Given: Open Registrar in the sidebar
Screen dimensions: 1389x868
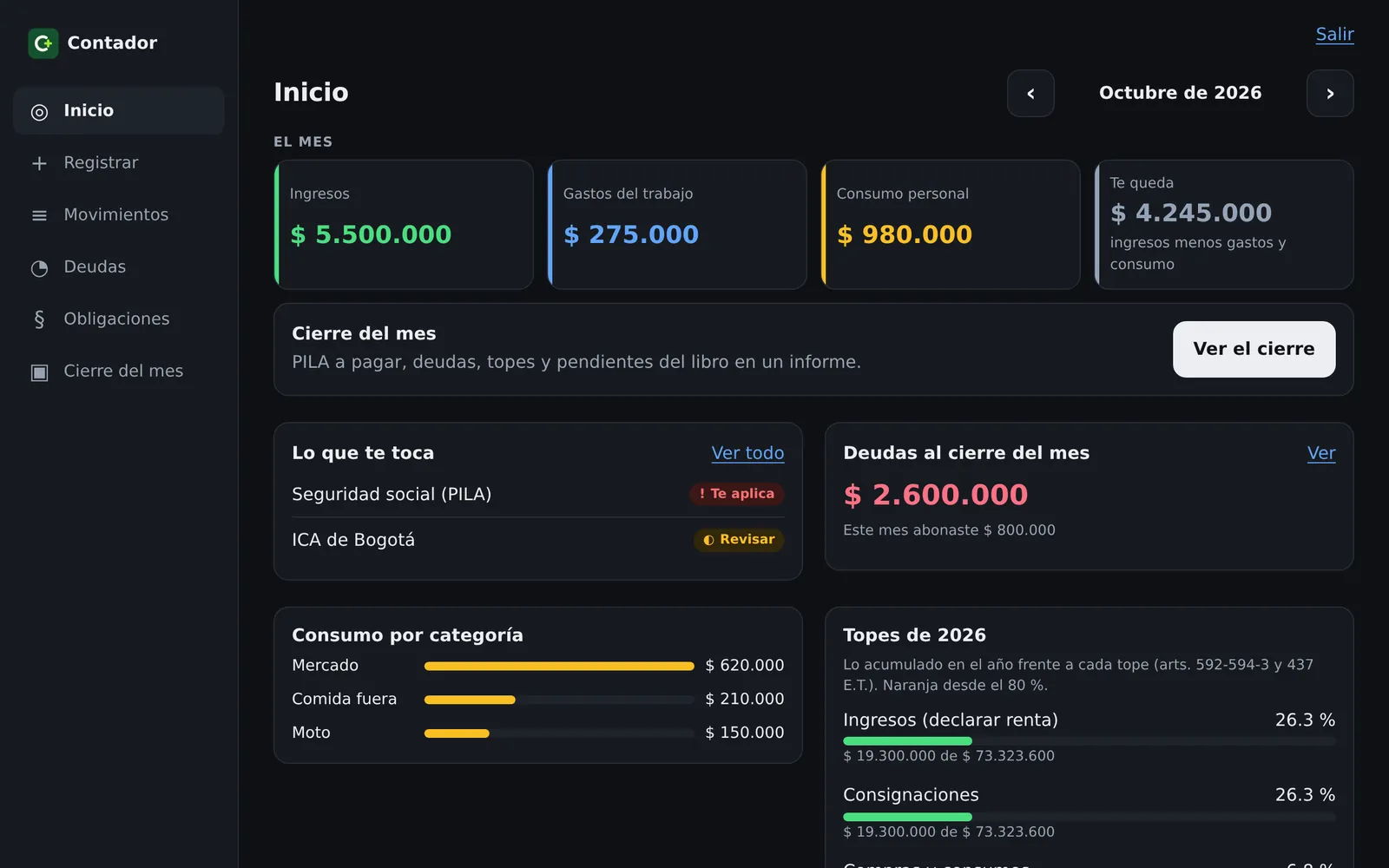Looking at the screenshot, I should click(119, 162).
